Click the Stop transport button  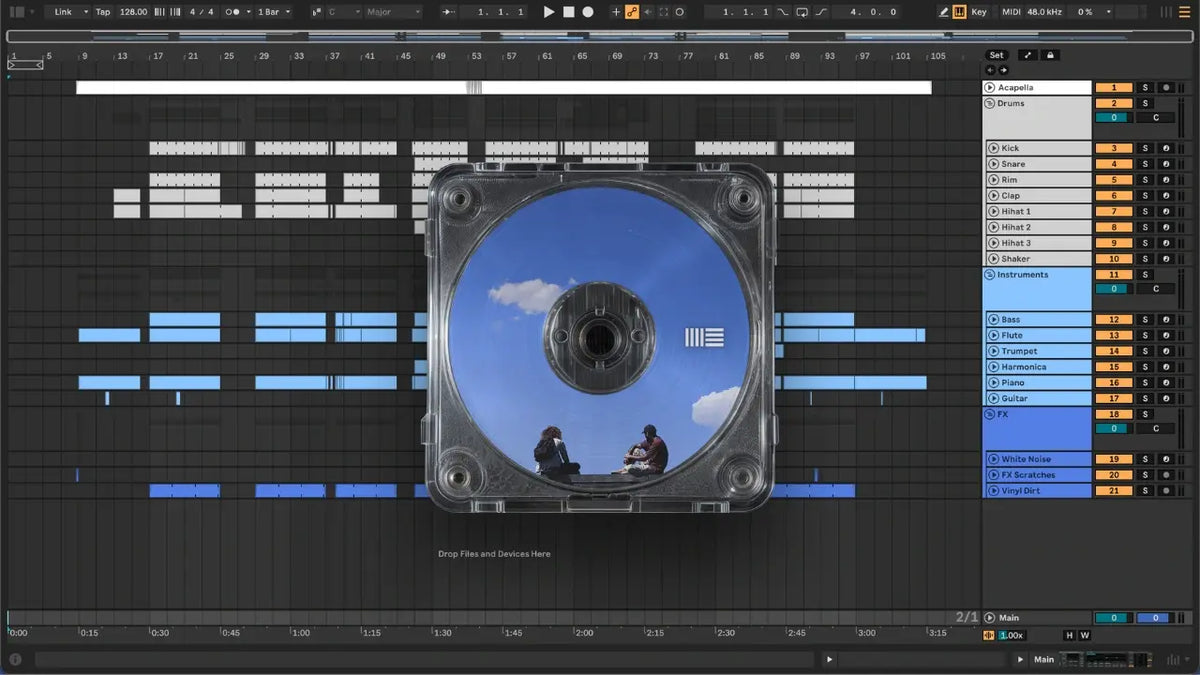pyautogui.click(x=568, y=12)
